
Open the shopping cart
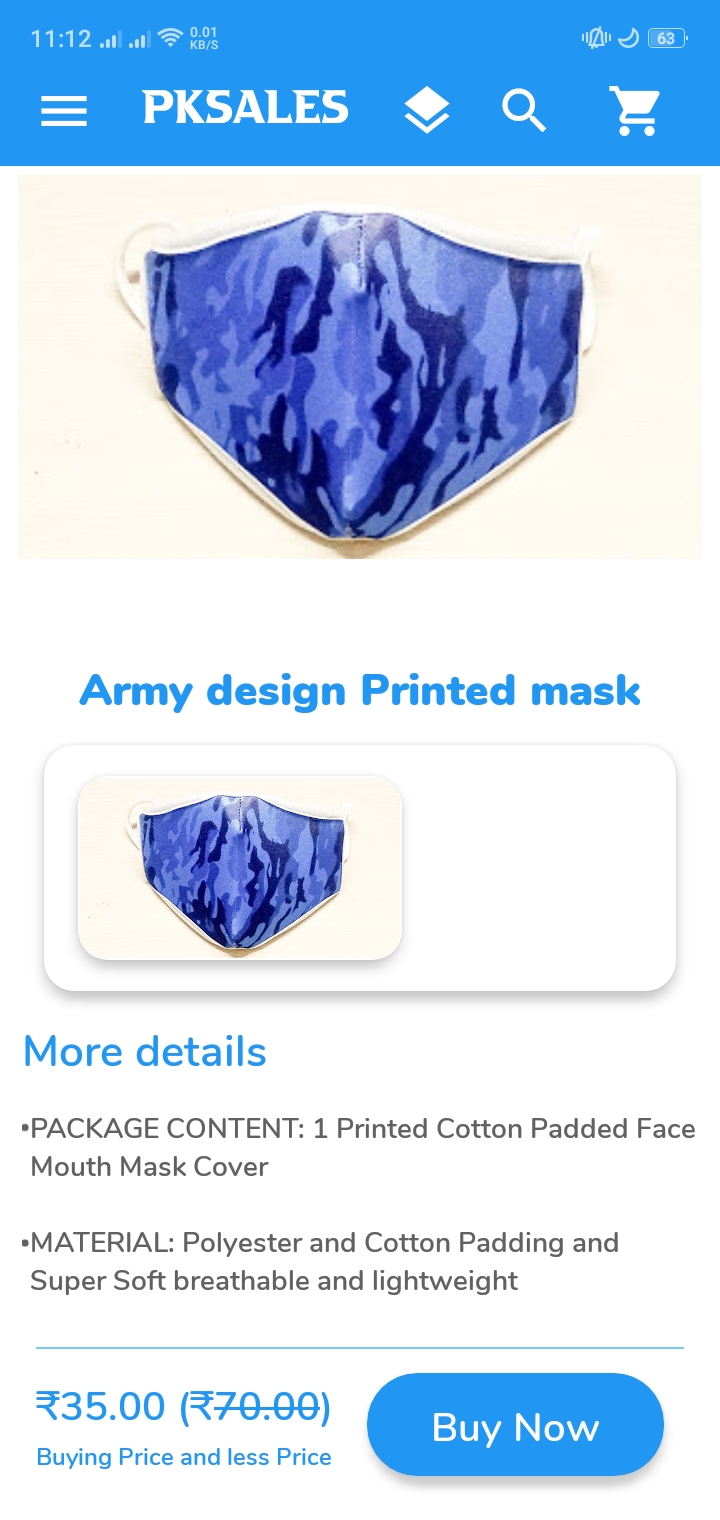click(635, 110)
